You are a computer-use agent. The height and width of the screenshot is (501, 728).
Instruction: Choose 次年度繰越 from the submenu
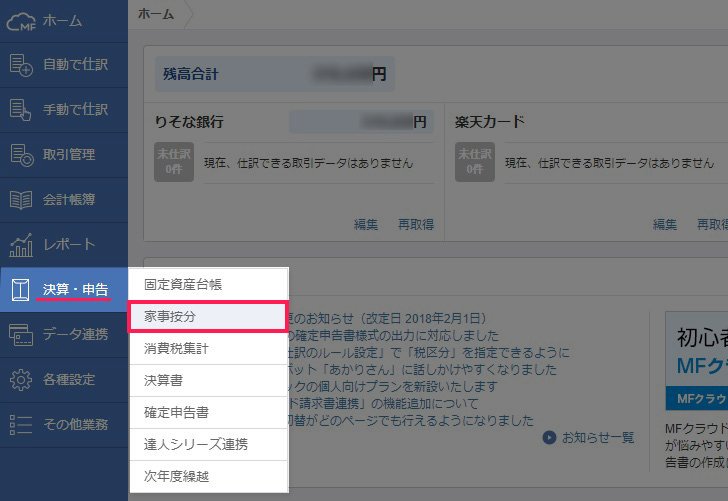tap(208, 476)
